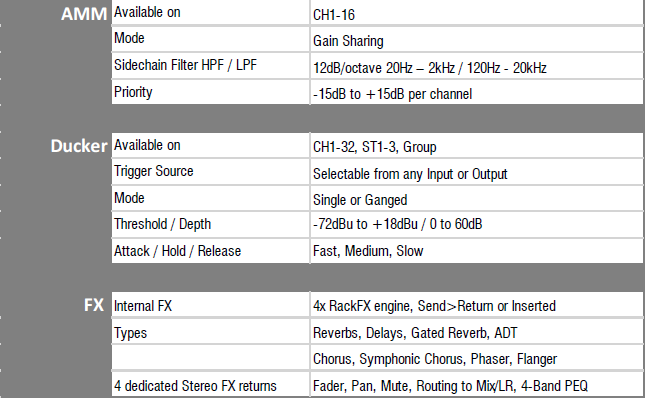The image size is (645, 398).
Task: Click the Single or Ganged cell
Action: pyautogui.click(x=477, y=199)
